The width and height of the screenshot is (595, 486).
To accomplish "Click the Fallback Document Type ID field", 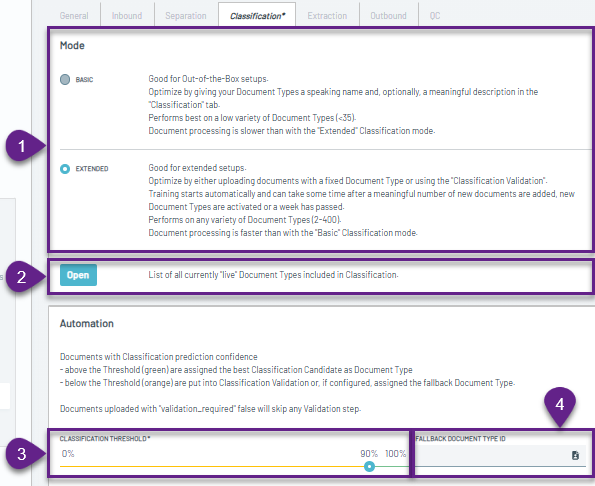I will pyautogui.click(x=501, y=456).
